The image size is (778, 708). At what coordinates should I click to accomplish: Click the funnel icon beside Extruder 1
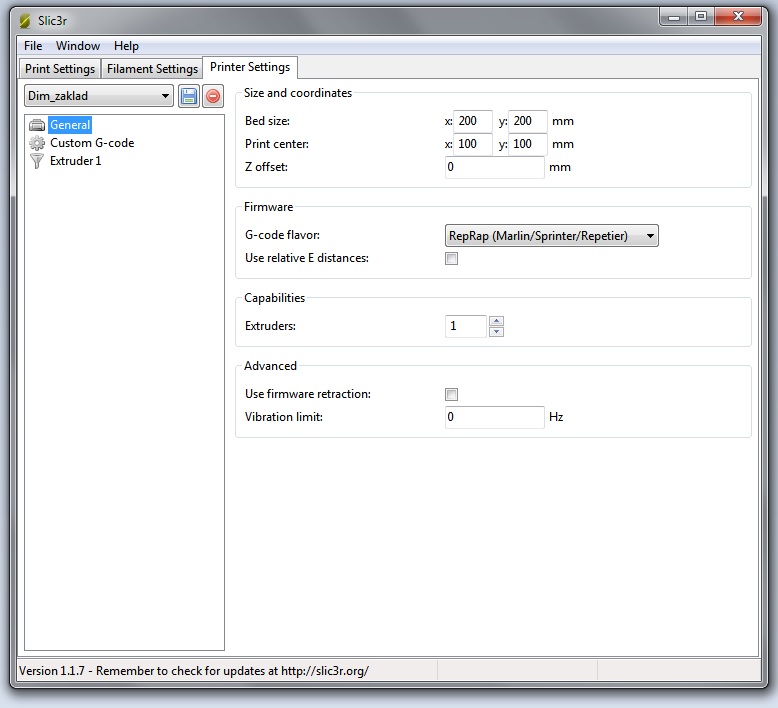(37, 161)
